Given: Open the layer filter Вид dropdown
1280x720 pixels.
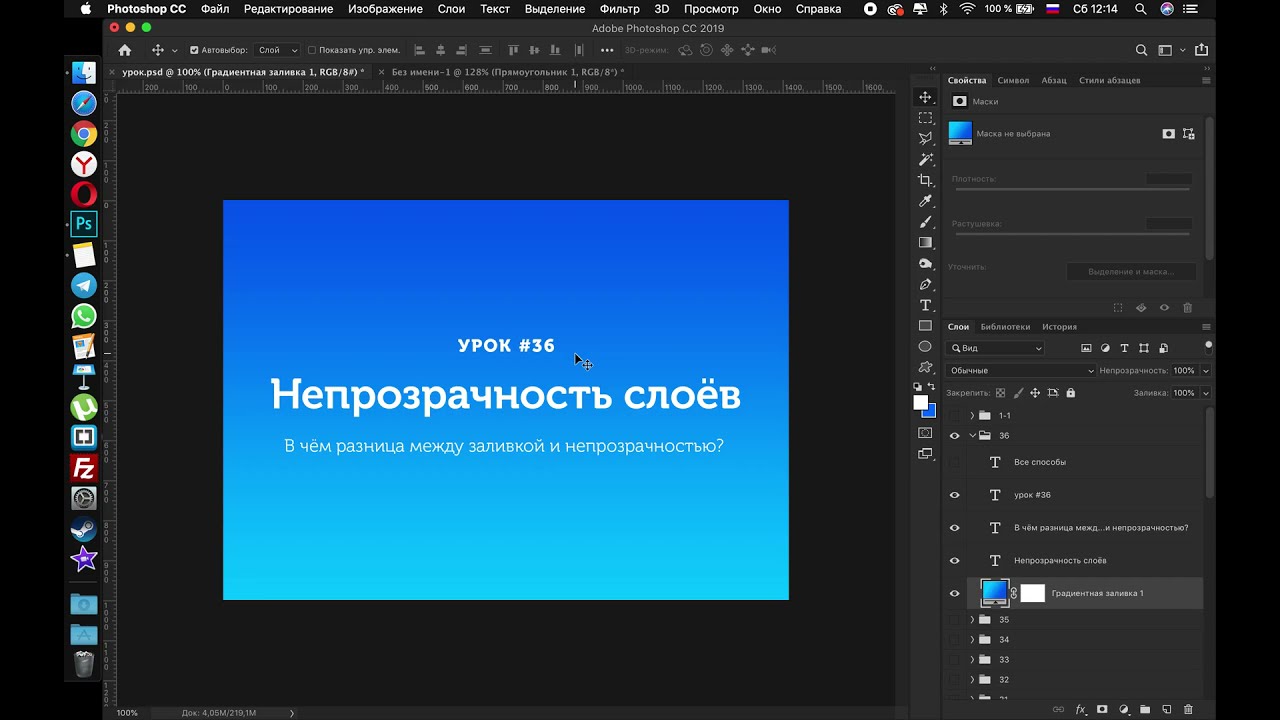Looking at the screenshot, I should click(995, 348).
